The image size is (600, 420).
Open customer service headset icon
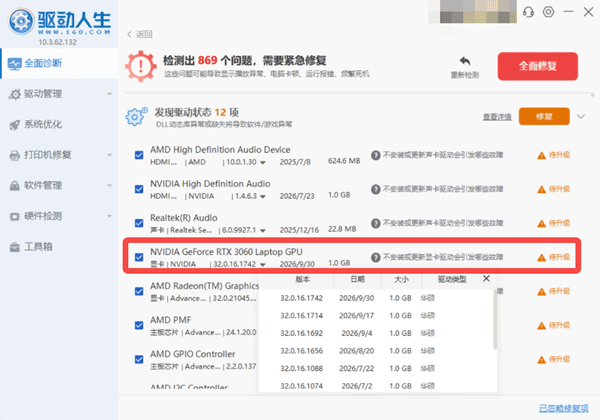(528, 12)
